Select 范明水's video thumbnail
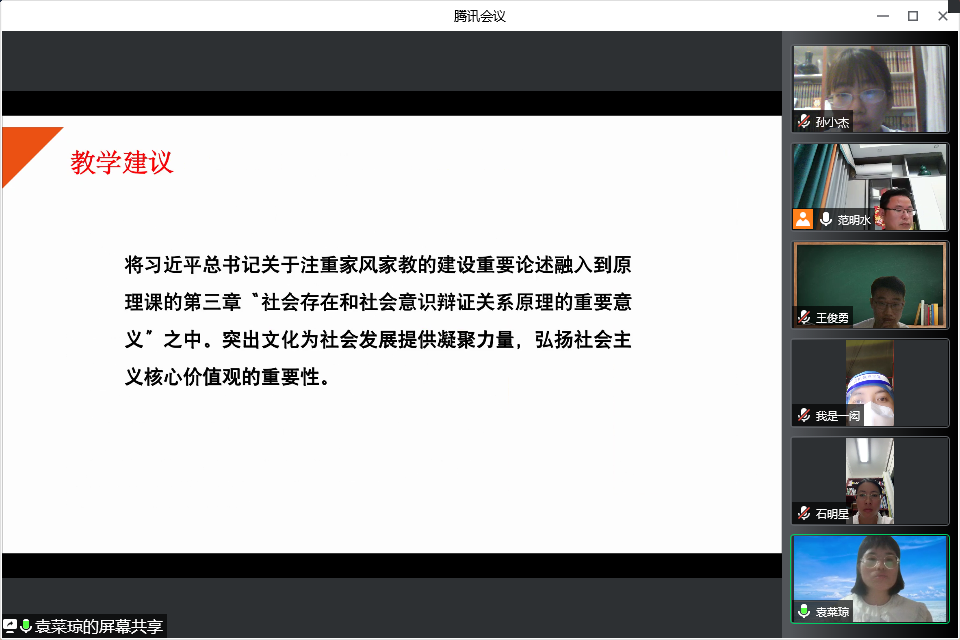 (x=870, y=185)
